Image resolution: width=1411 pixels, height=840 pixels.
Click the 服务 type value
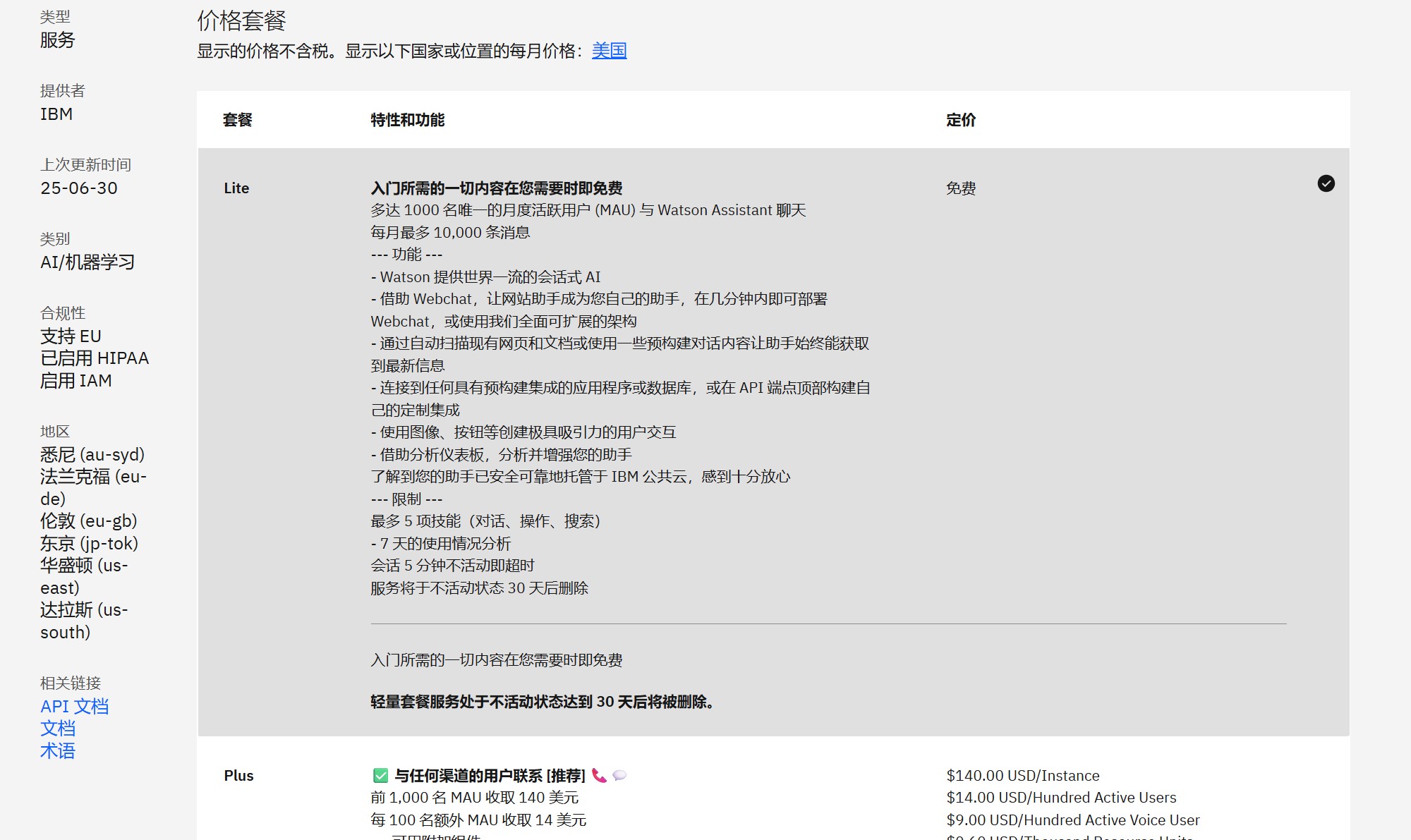point(57,40)
